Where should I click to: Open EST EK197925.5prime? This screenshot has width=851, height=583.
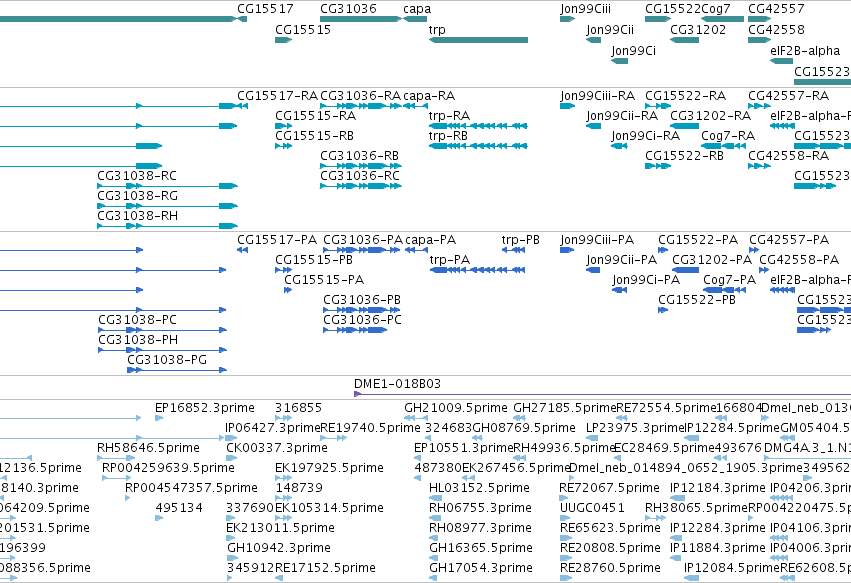click(x=329, y=468)
